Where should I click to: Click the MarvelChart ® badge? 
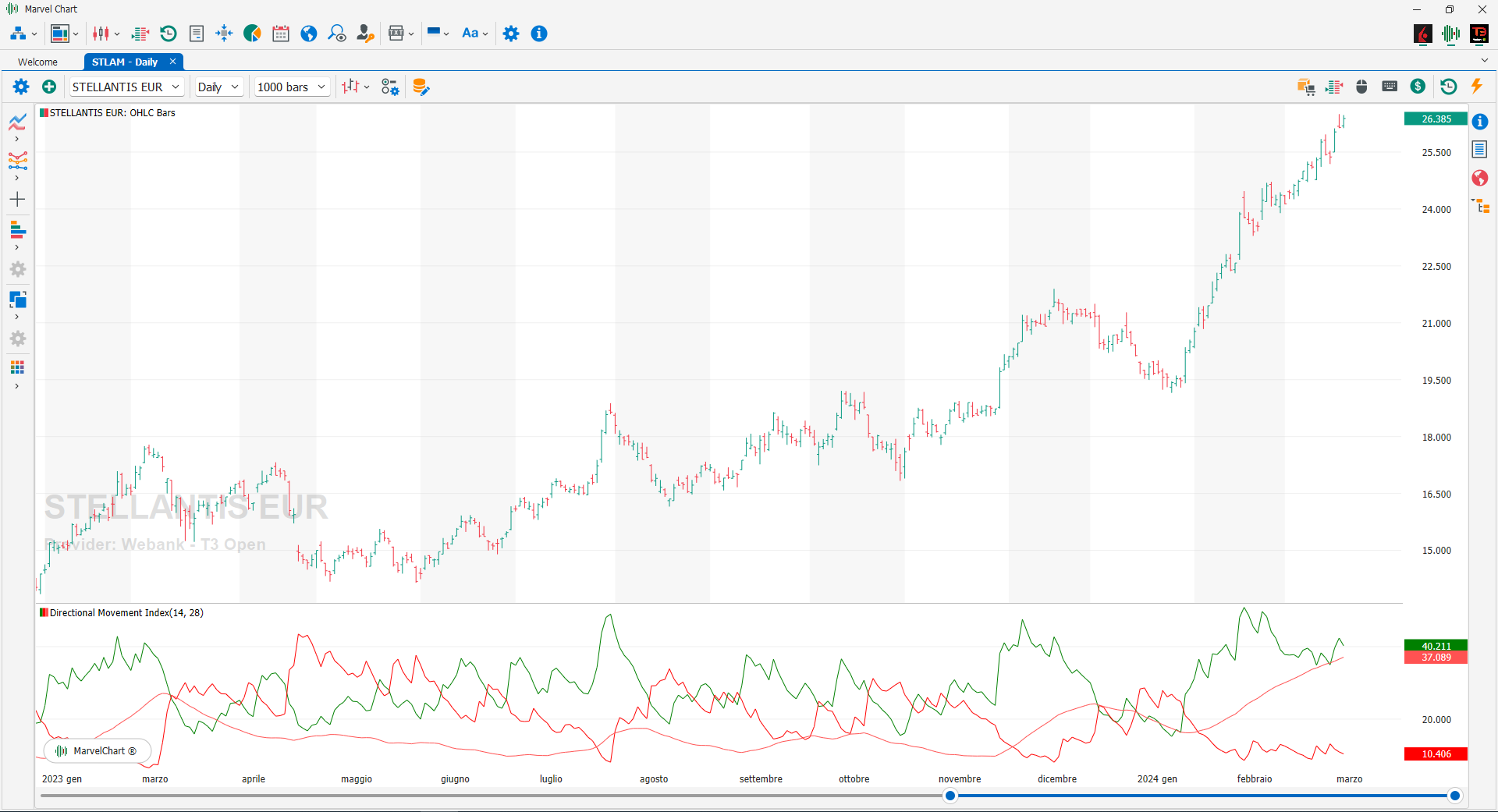pos(98,751)
